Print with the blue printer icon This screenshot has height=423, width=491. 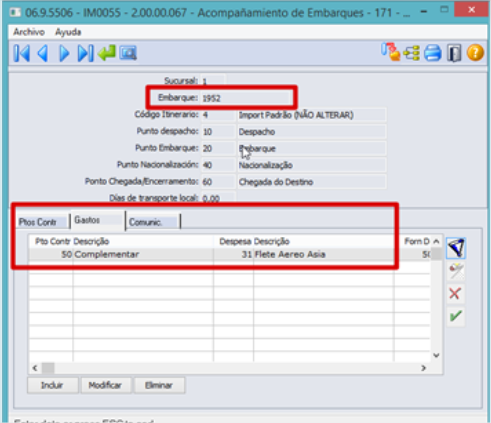(x=433, y=53)
